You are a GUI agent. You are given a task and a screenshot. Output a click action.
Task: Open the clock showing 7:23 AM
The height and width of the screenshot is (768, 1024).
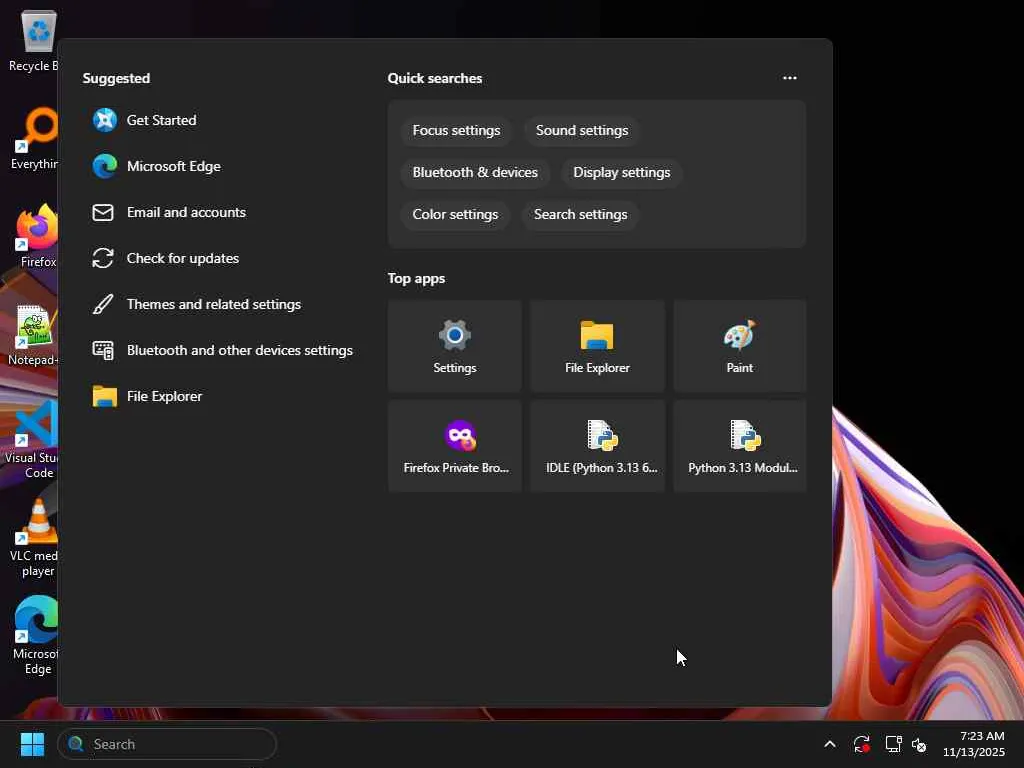click(974, 744)
